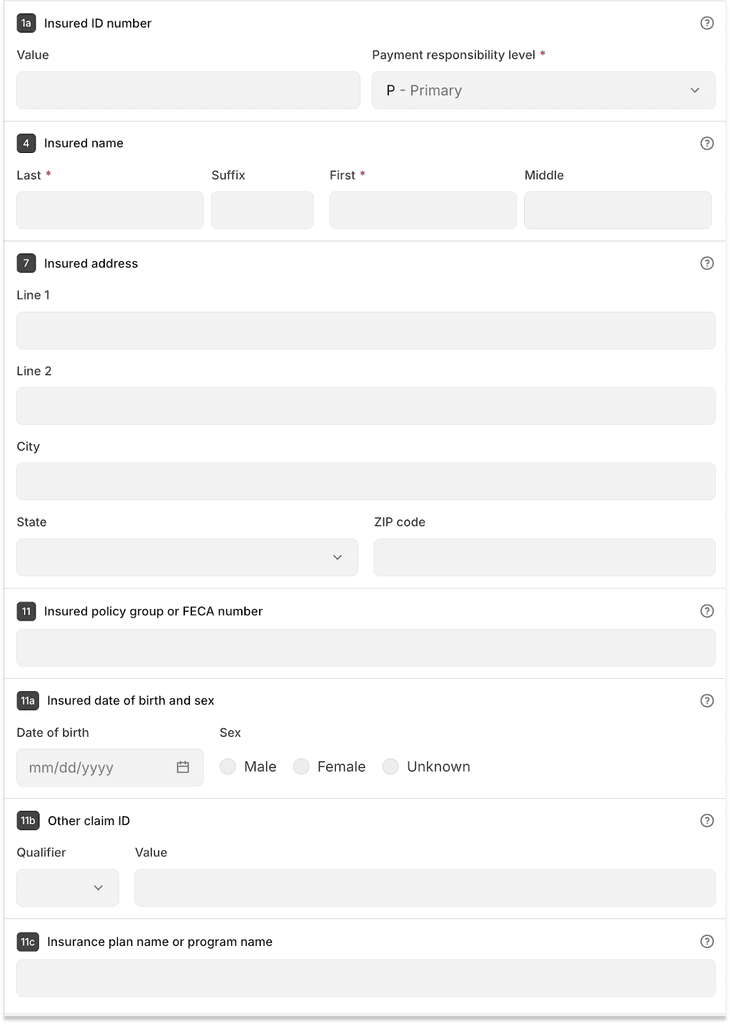730x1024 pixels.
Task: Click the address Line 1 field
Action: pos(365,330)
